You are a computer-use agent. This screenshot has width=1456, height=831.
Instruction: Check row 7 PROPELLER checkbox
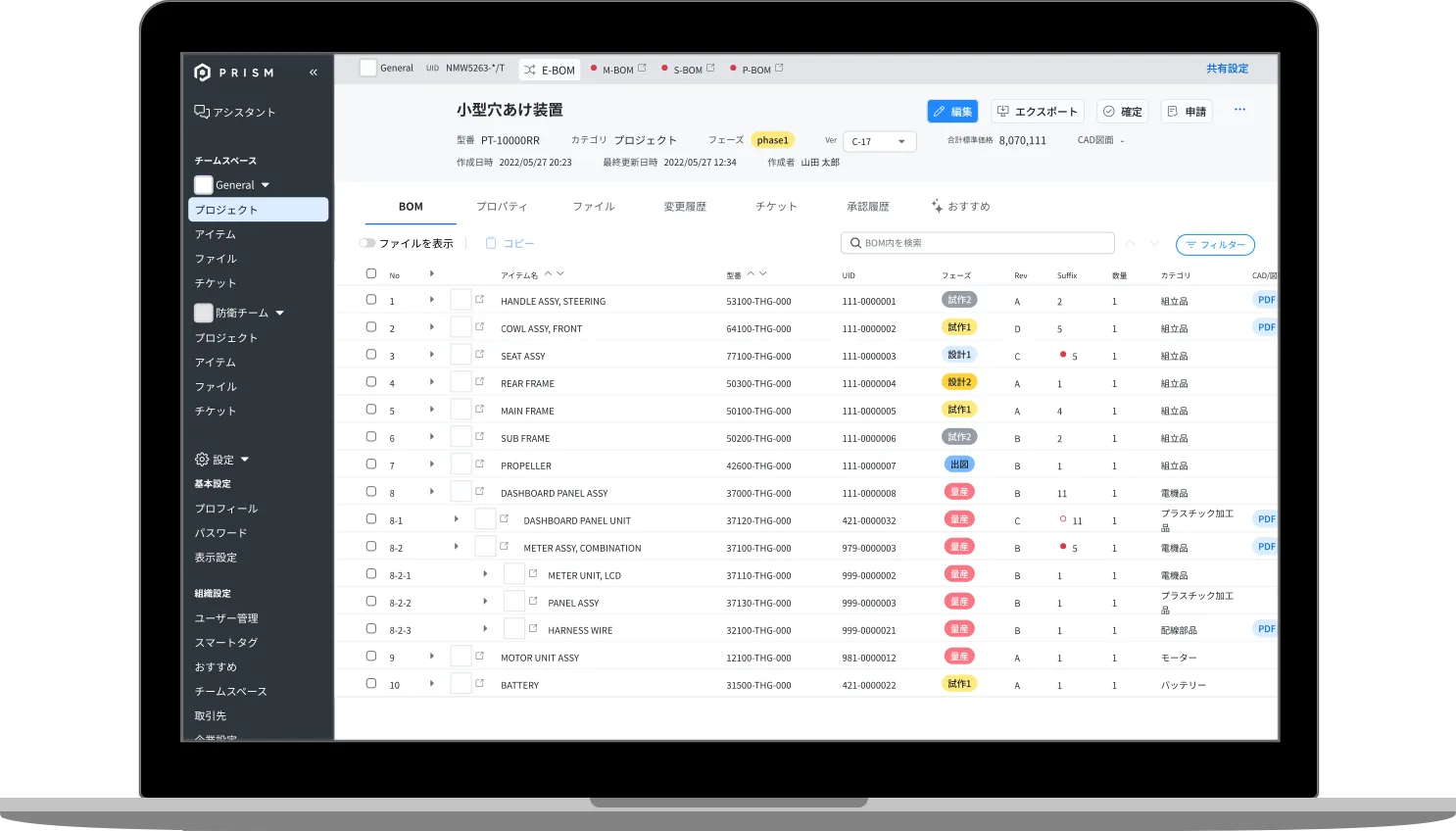coord(371,464)
